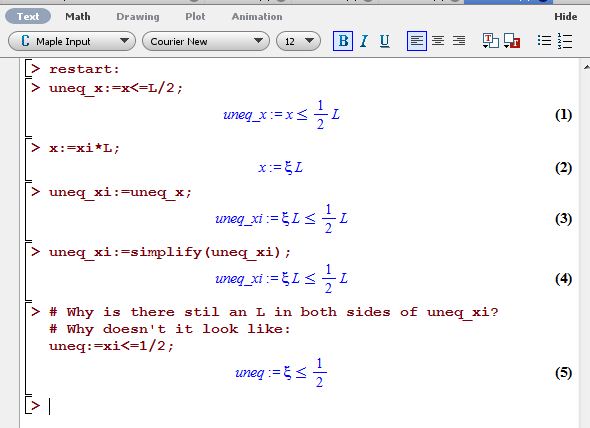Switch to the Drawing tab
This screenshot has height=428, width=590.
click(138, 17)
